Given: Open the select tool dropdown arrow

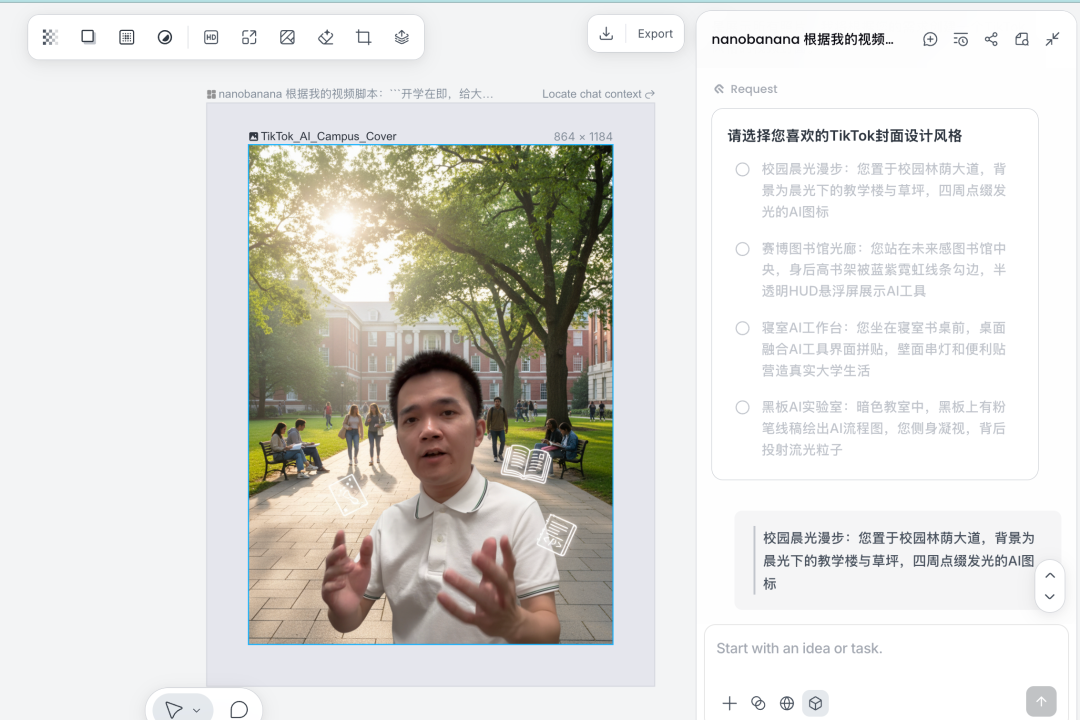Looking at the screenshot, I should click(196, 710).
